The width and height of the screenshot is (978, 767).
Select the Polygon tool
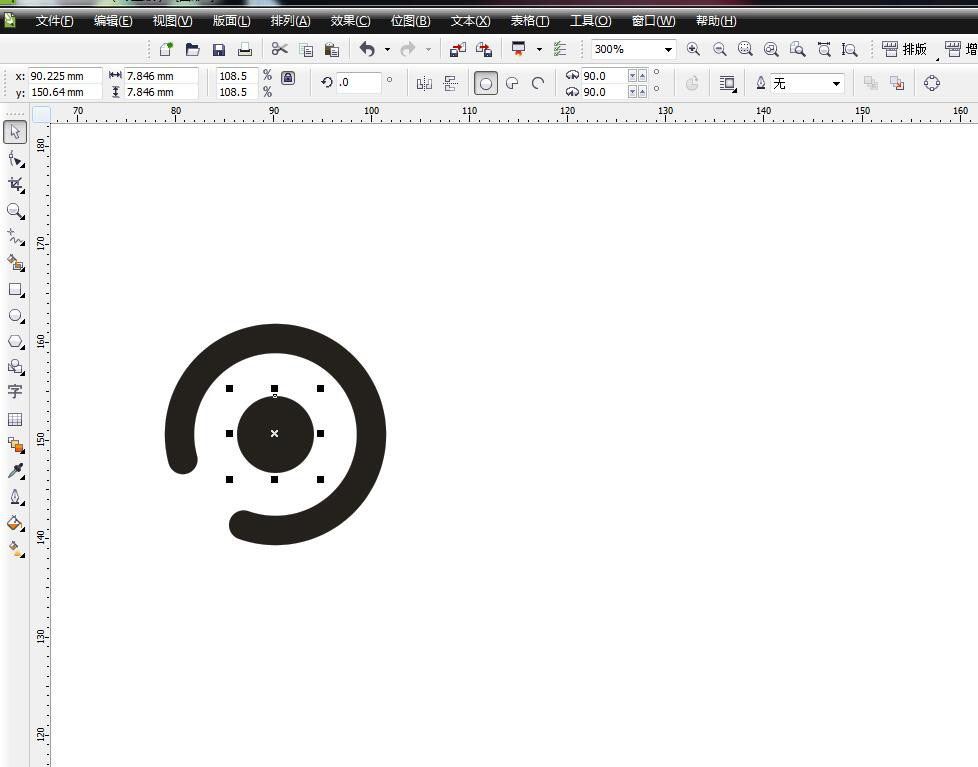click(15, 342)
